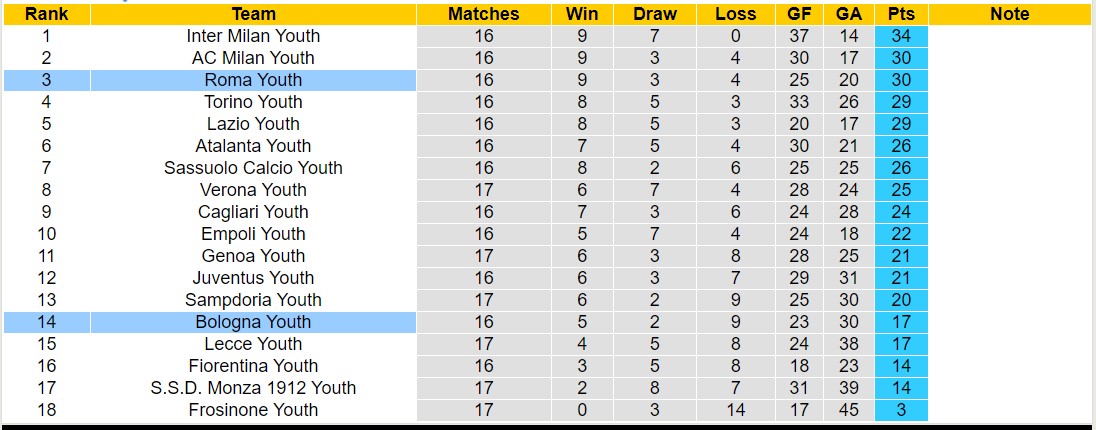
Task: Click the Loss column header
Action: pos(735,14)
